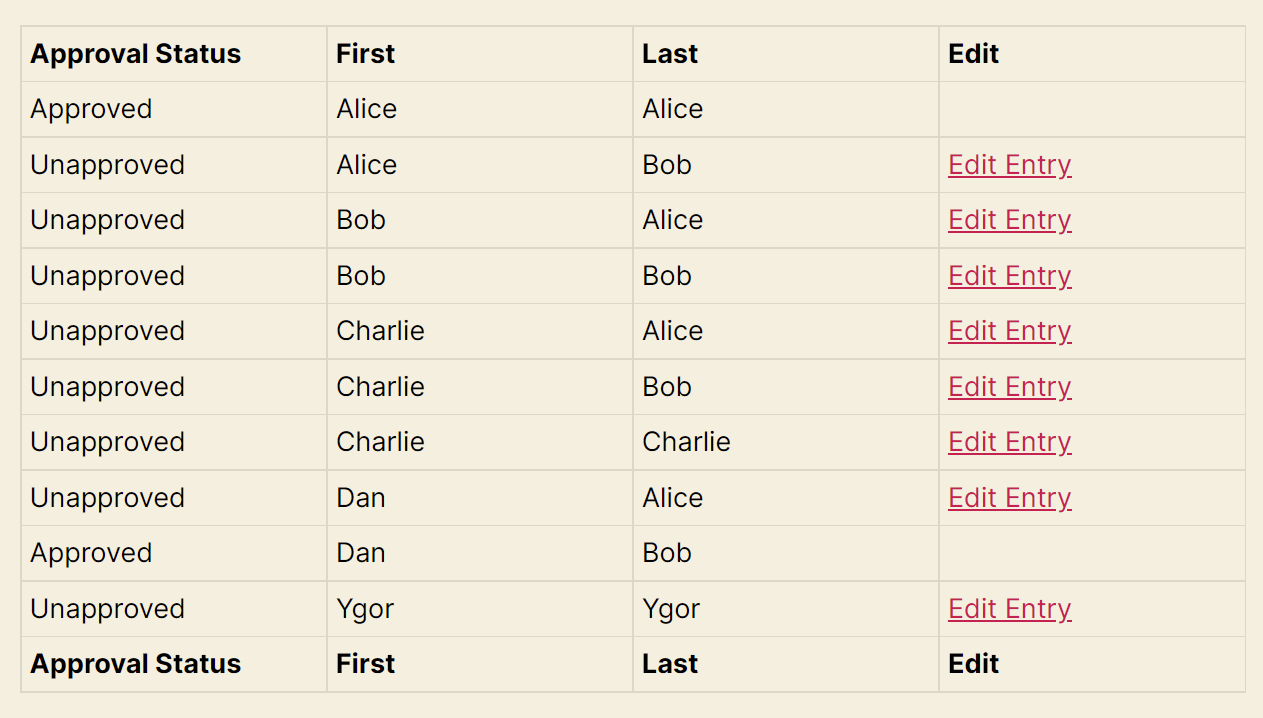Screen dimensions: 1263x718
Task: Click the first name Ygor cell
Action: click(365, 609)
